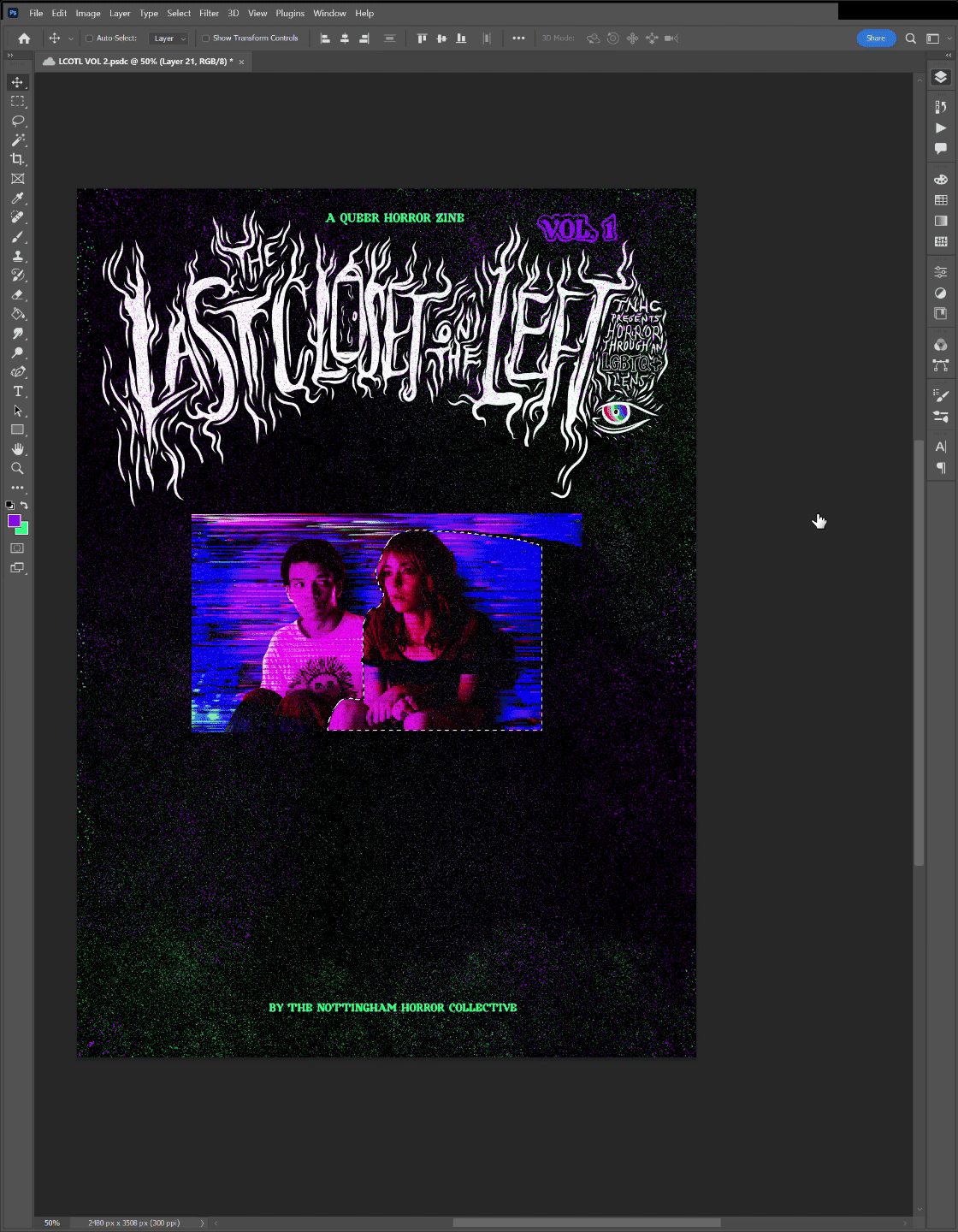Select the Eyedropper tool
The height and width of the screenshot is (1232, 958).
pyautogui.click(x=17, y=198)
